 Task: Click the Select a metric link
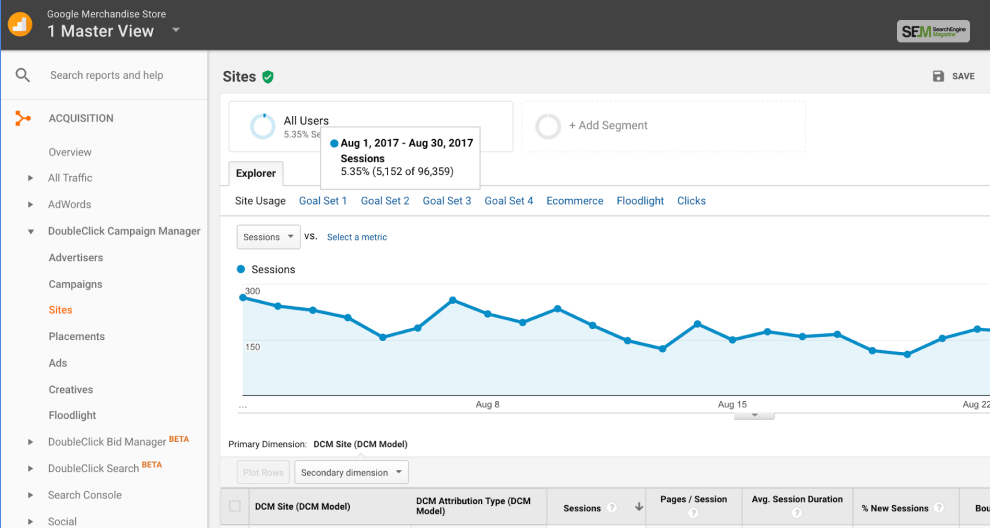(x=357, y=237)
